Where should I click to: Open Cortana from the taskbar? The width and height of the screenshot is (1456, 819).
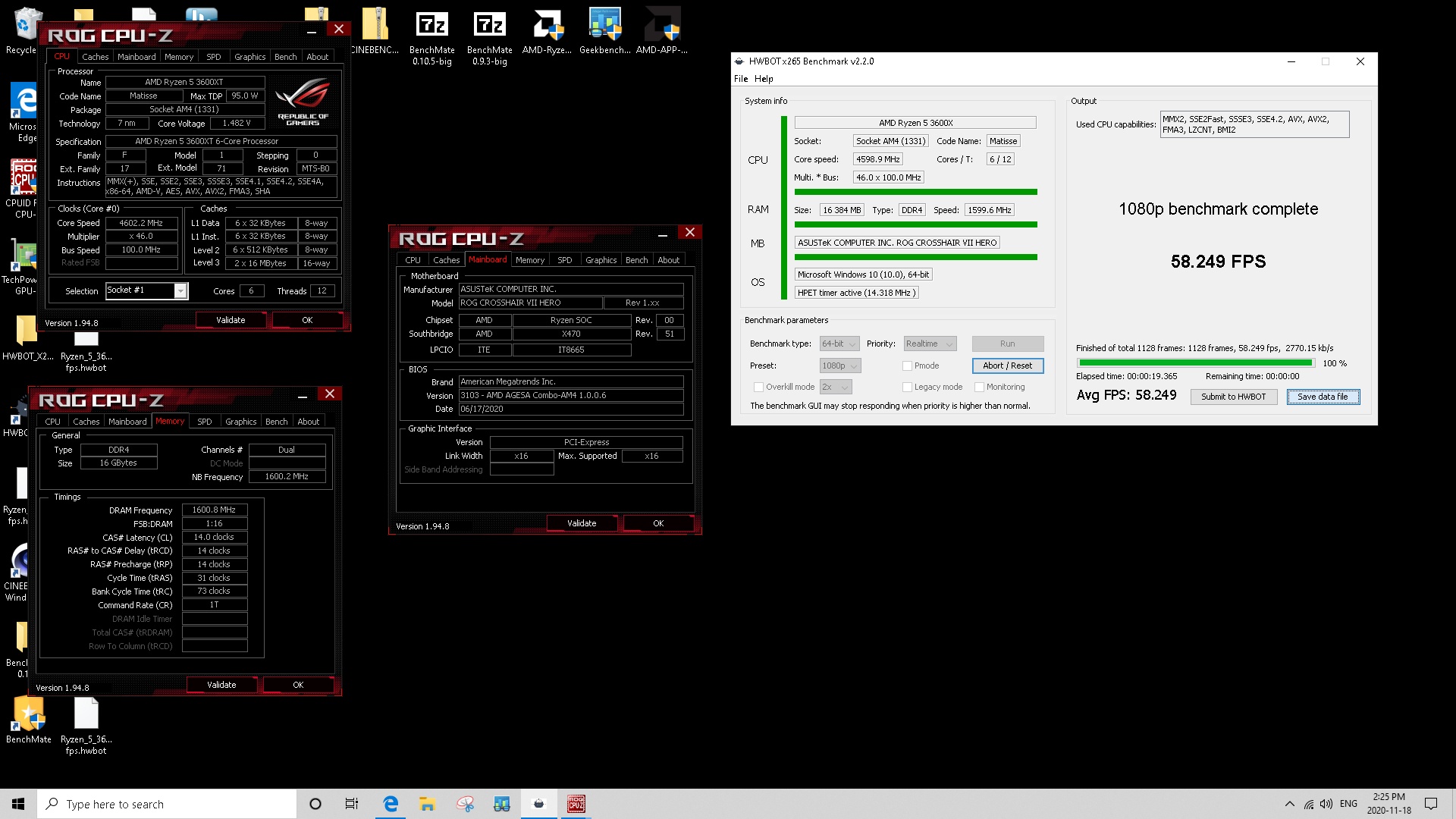[x=315, y=804]
